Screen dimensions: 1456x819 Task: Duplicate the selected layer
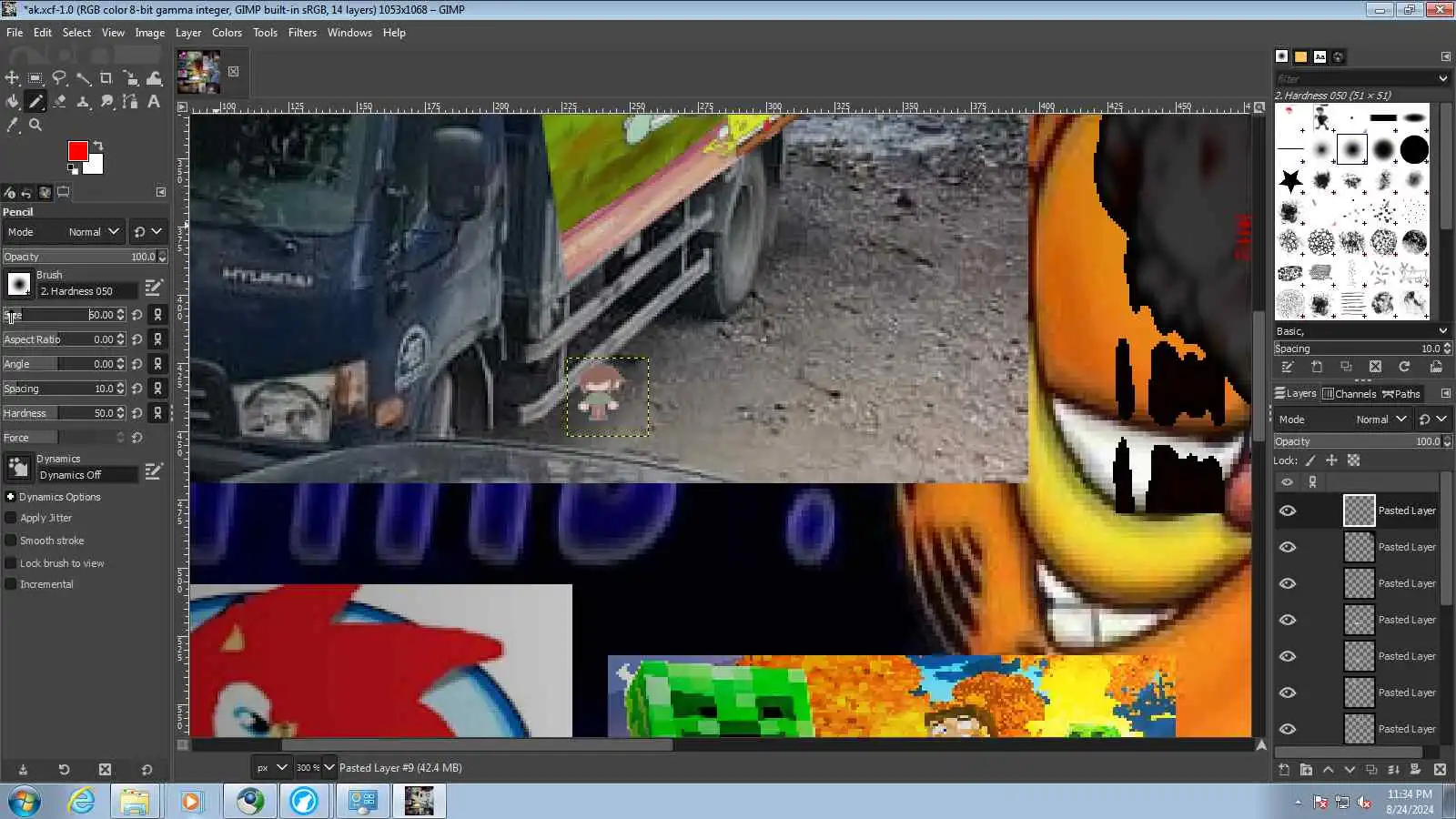pos(1371,770)
